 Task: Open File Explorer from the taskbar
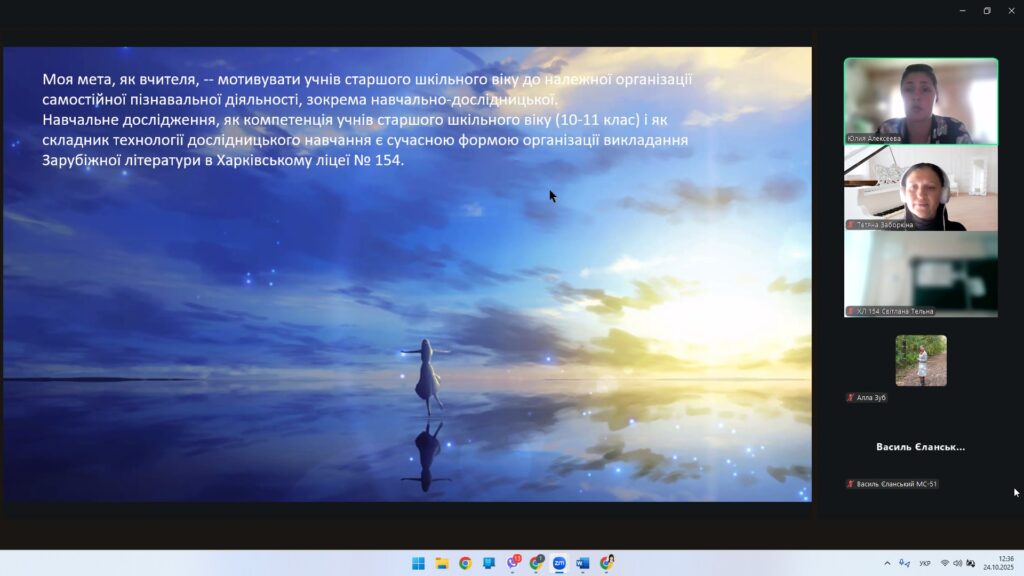click(442, 563)
